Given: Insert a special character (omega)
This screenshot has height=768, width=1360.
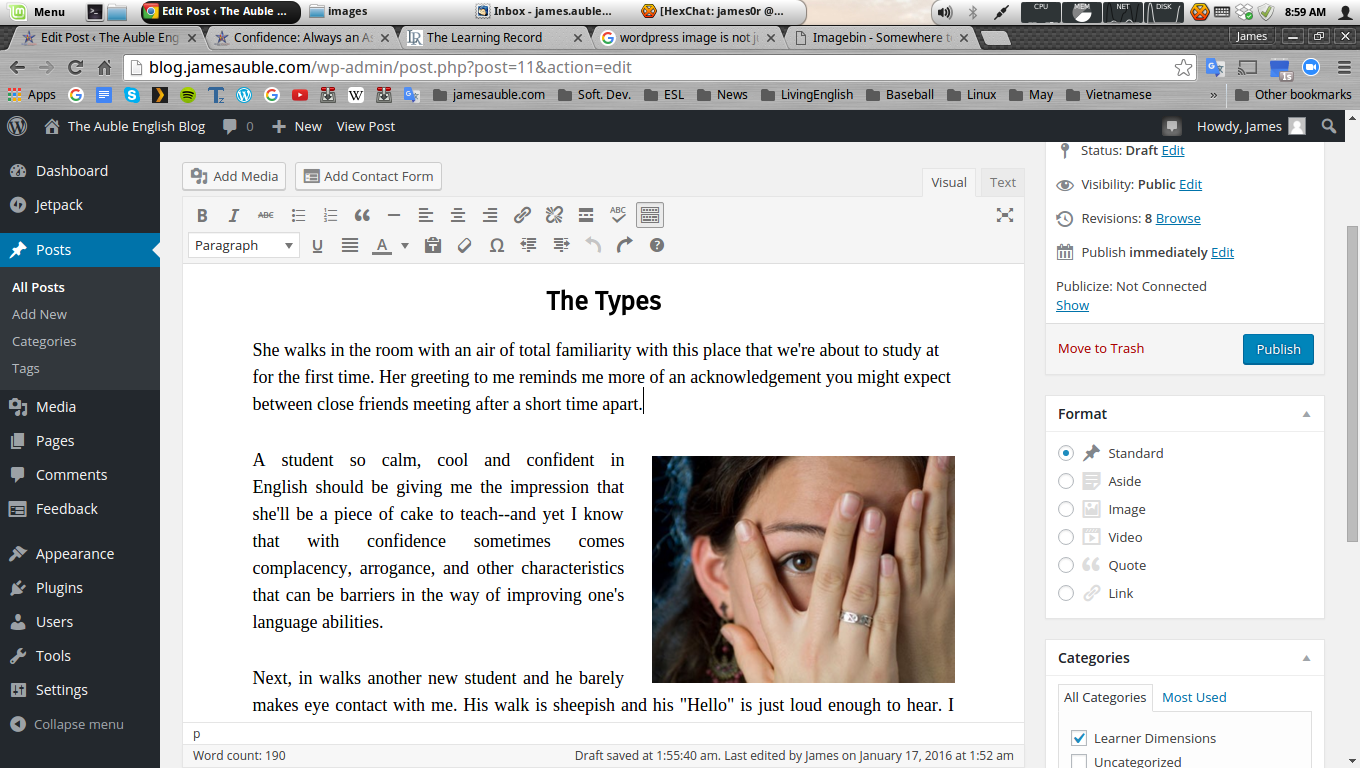Looking at the screenshot, I should coord(497,245).
